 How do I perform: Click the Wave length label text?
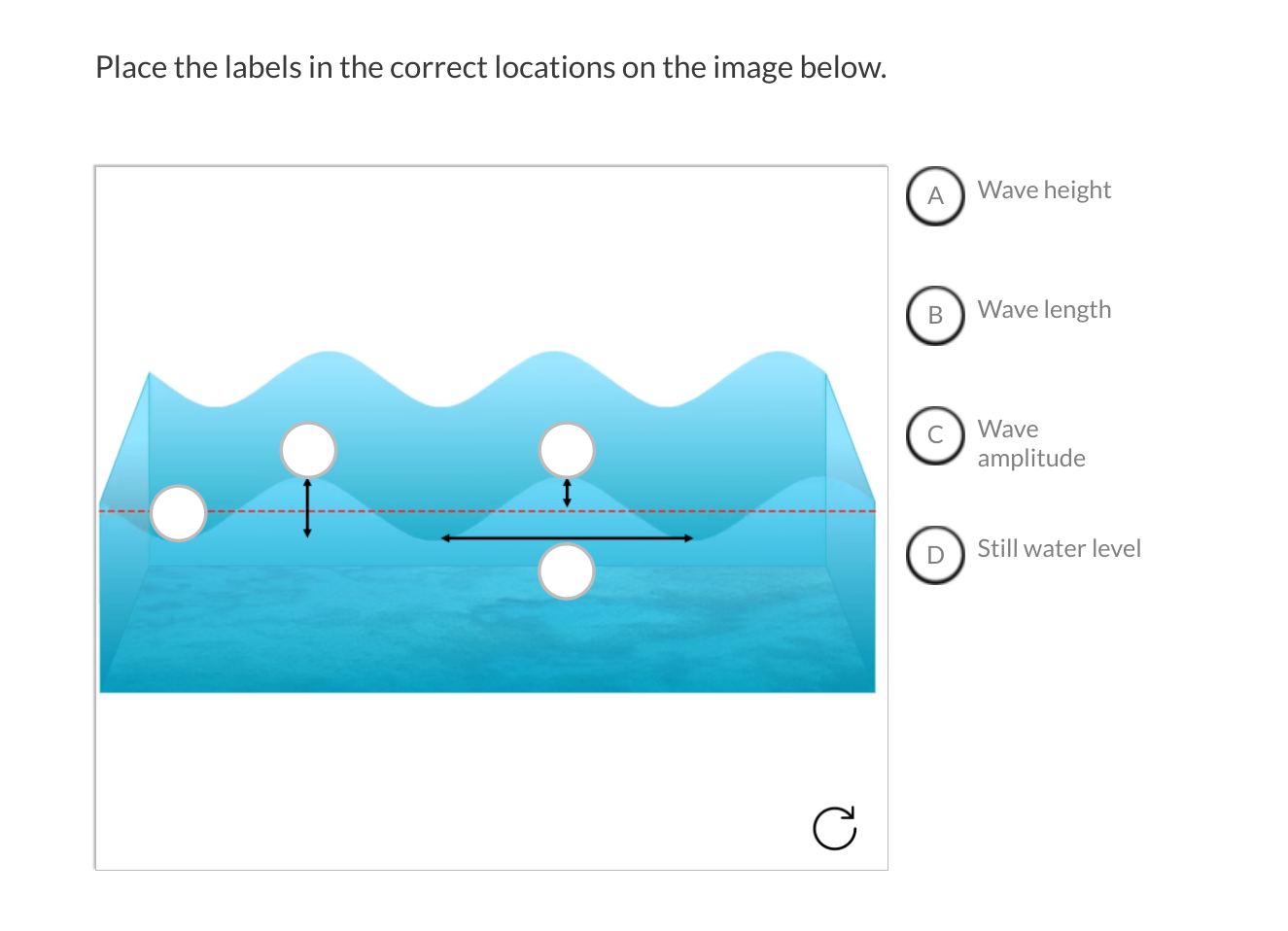point(1044,310)
